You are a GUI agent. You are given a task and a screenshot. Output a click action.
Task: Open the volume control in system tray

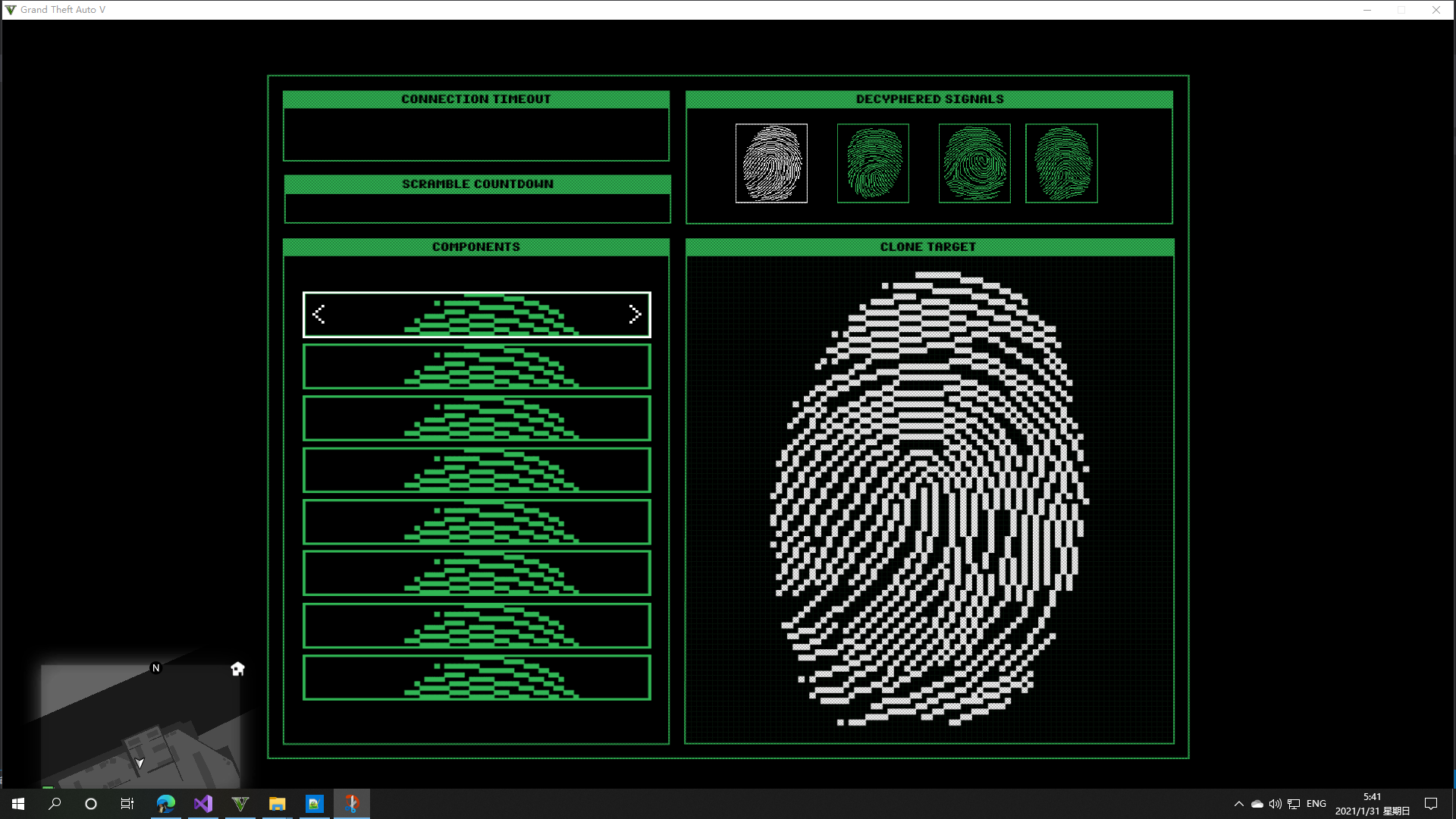[1275, 804]
